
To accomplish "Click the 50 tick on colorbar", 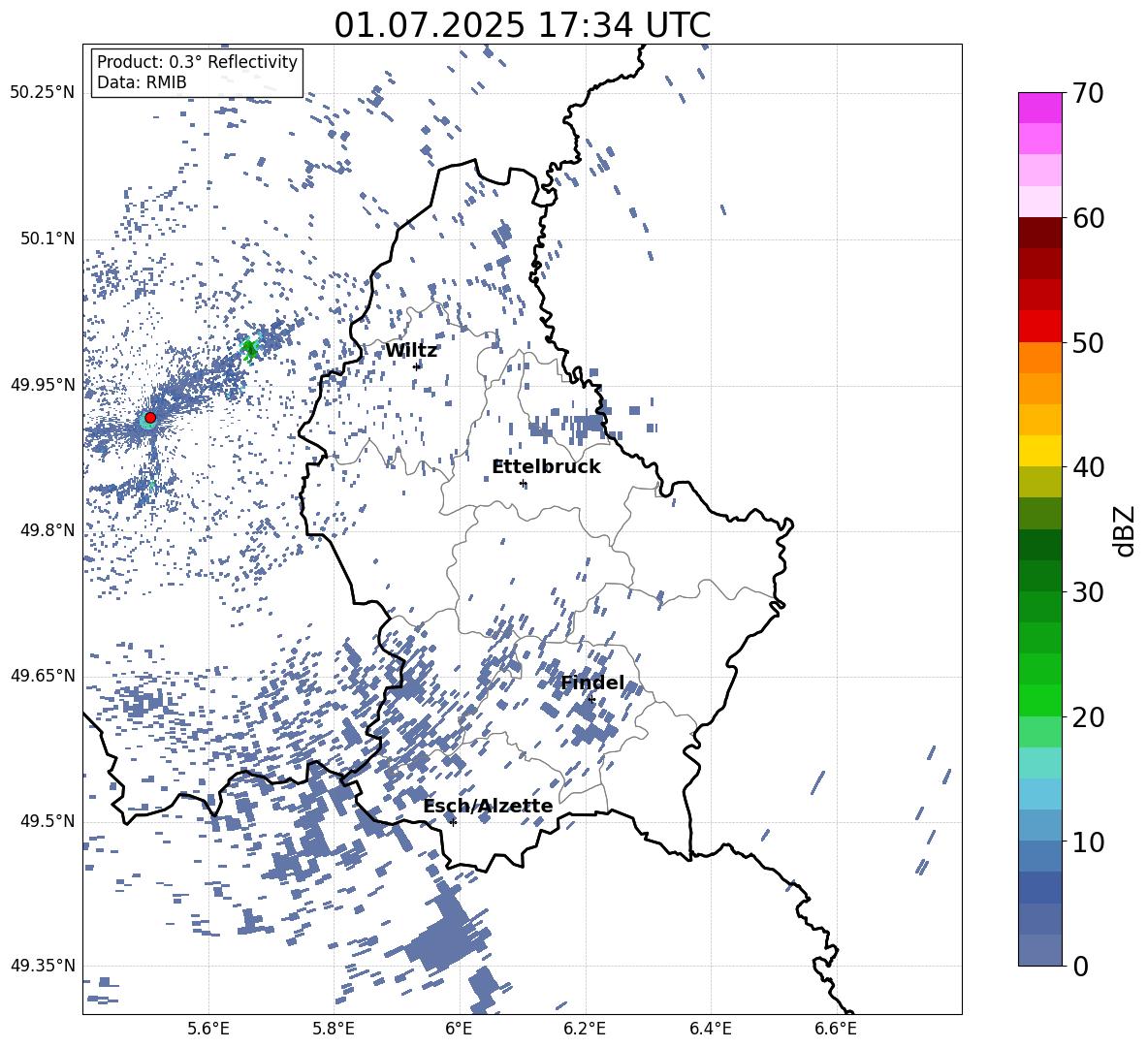I will (x=1088, y=343).
